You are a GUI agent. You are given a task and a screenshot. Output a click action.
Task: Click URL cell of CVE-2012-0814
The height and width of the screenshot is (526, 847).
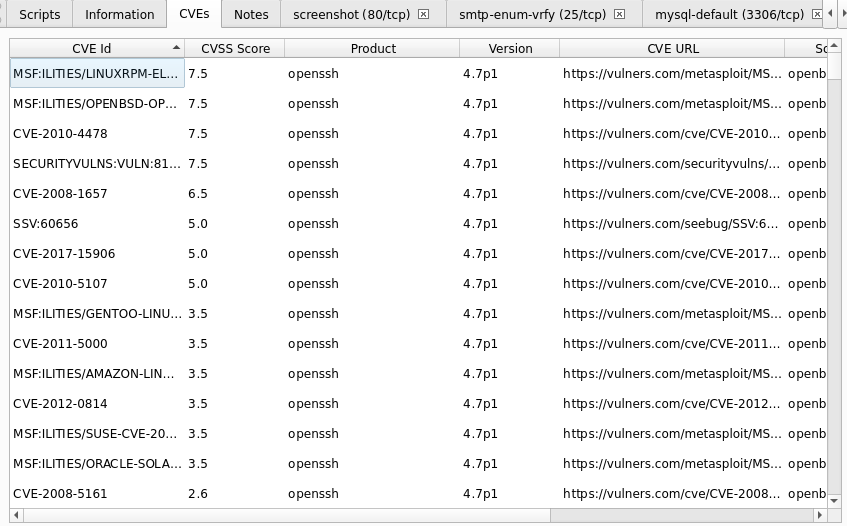673,403
